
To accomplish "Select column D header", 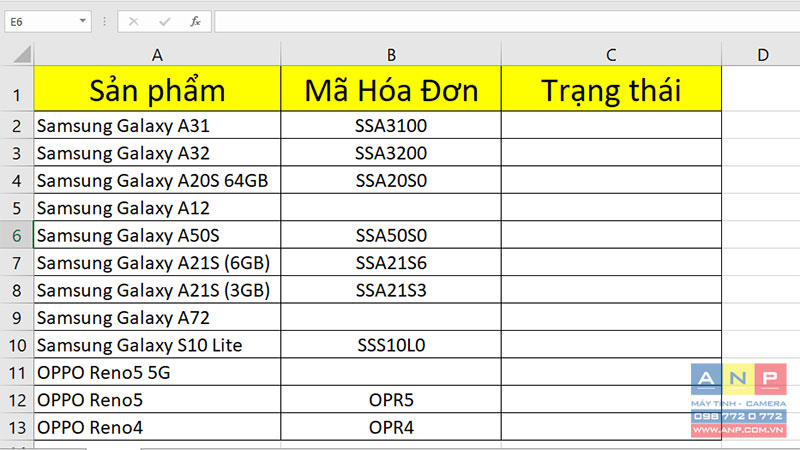I will click(x=761, y=55).
